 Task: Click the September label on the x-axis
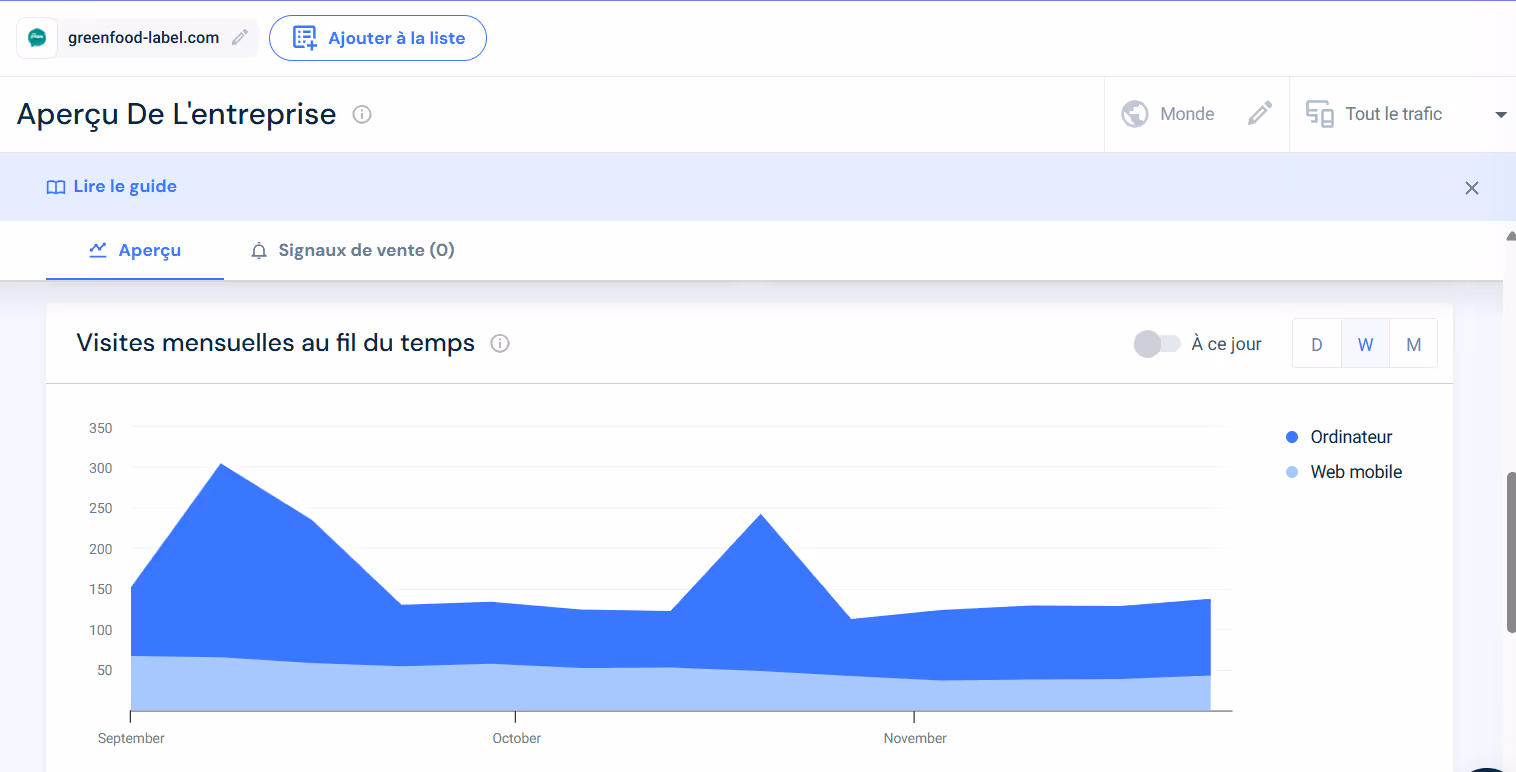point(131,738)
